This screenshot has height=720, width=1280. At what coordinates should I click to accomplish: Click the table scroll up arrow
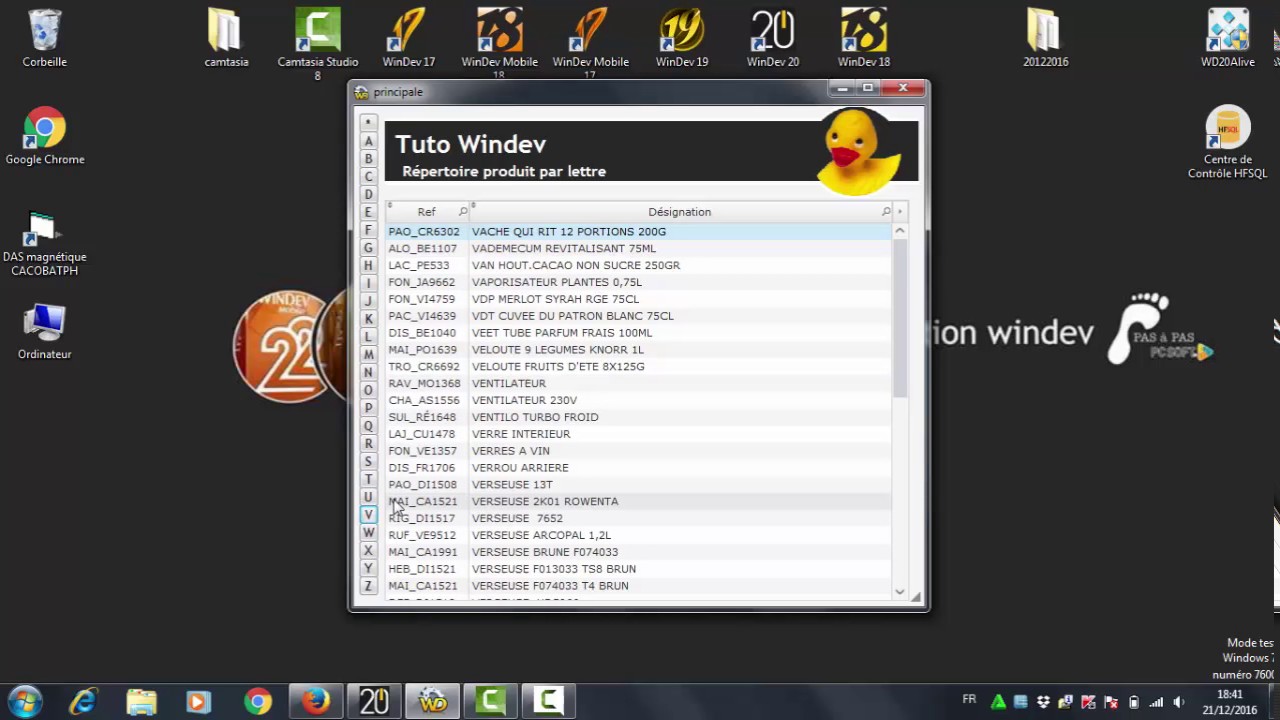point(900,231)
